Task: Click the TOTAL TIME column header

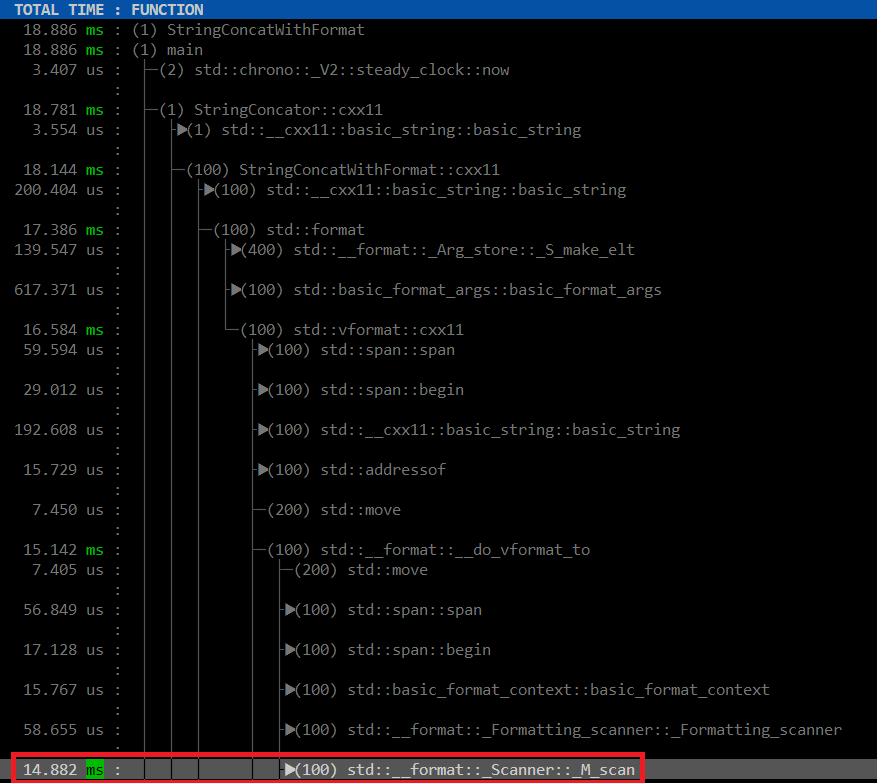Action: [60, 9]
